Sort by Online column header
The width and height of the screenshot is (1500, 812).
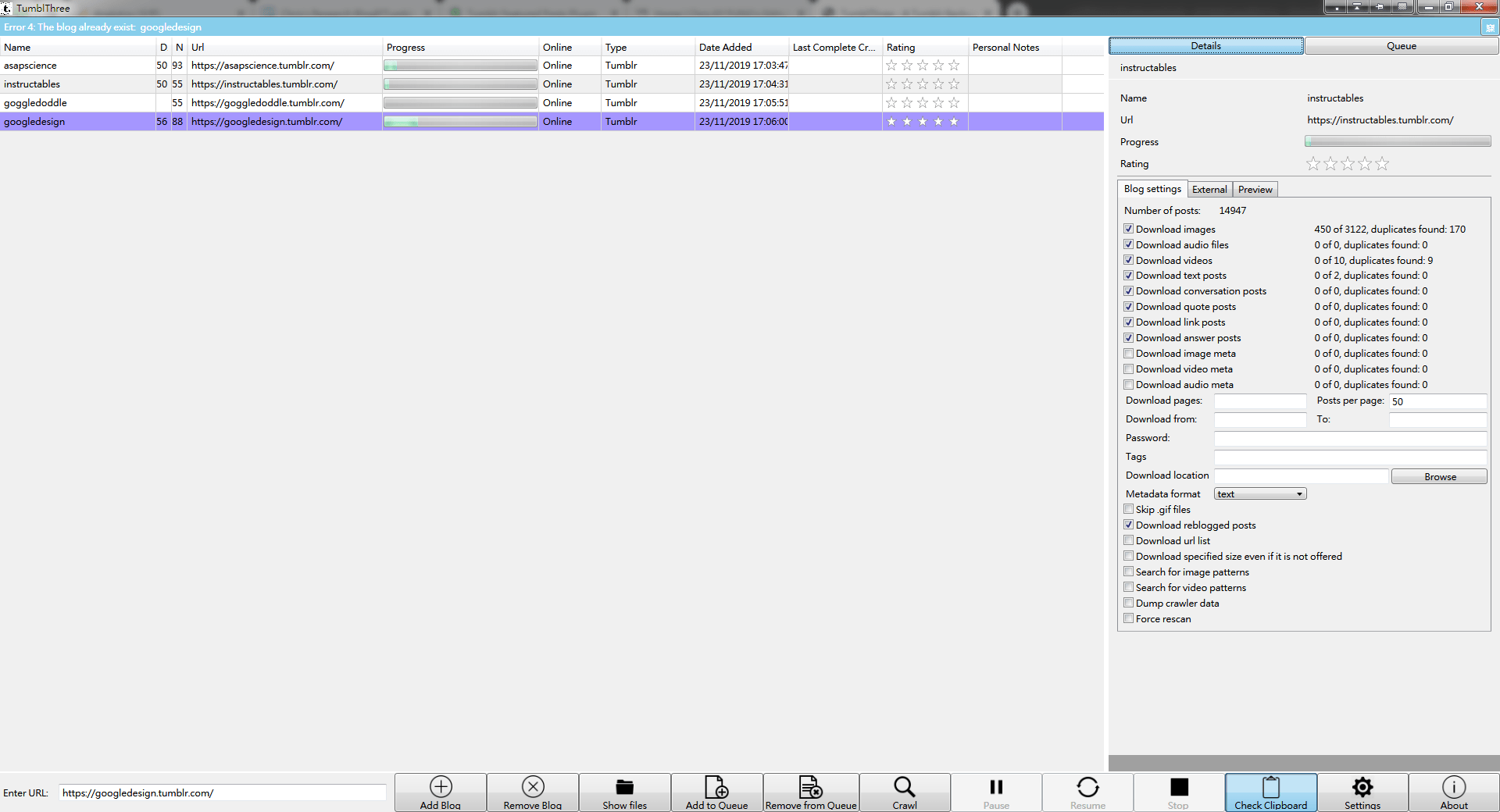pyautogui.click(x=570, y=47)
